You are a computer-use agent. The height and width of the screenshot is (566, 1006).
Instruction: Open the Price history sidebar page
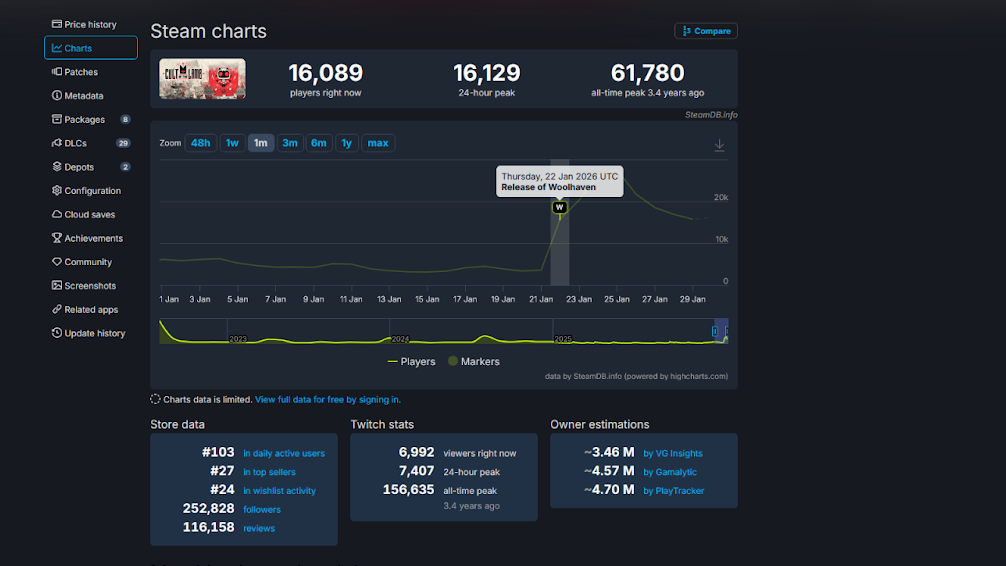point(90,24)
